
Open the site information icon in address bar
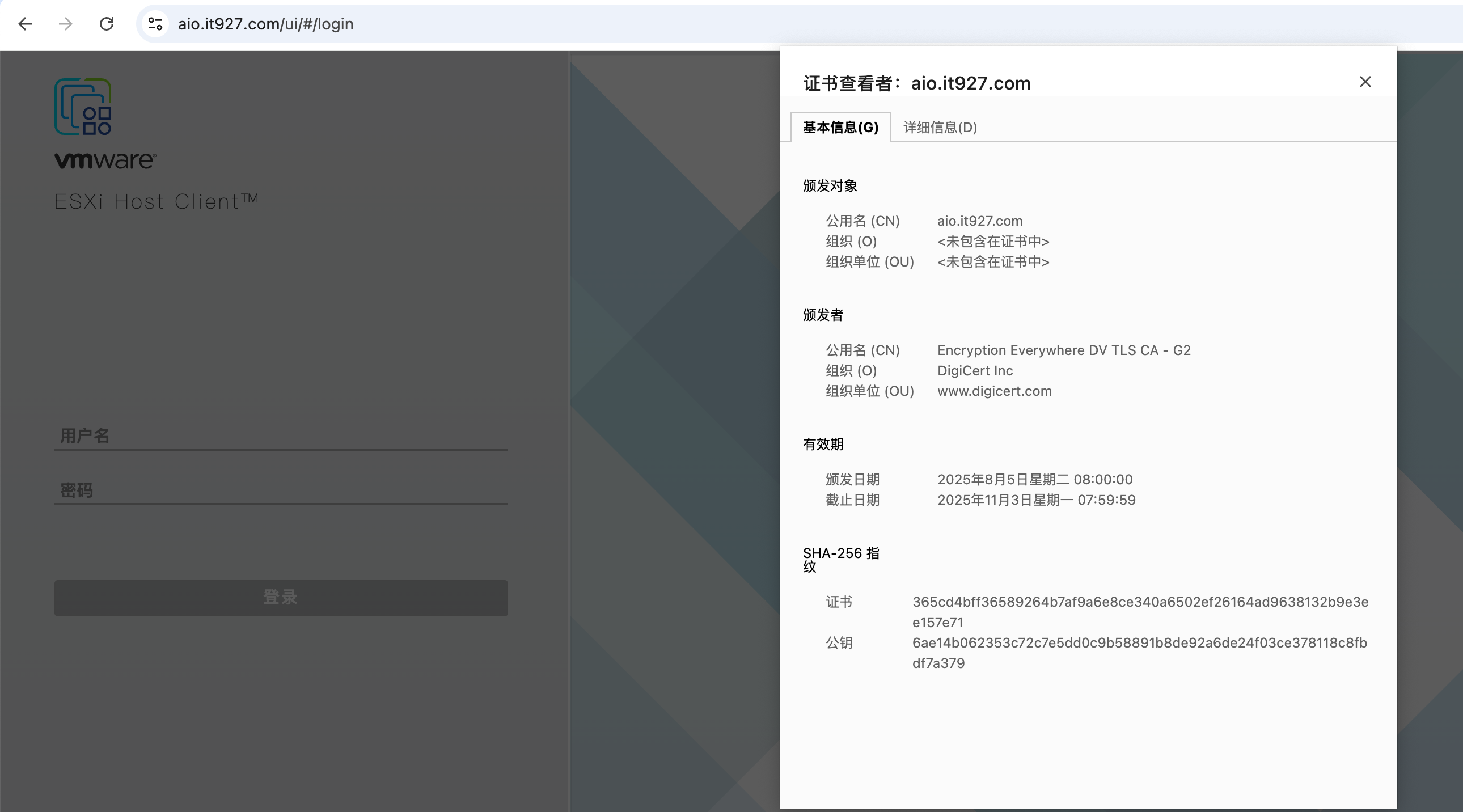click(155, 24)
